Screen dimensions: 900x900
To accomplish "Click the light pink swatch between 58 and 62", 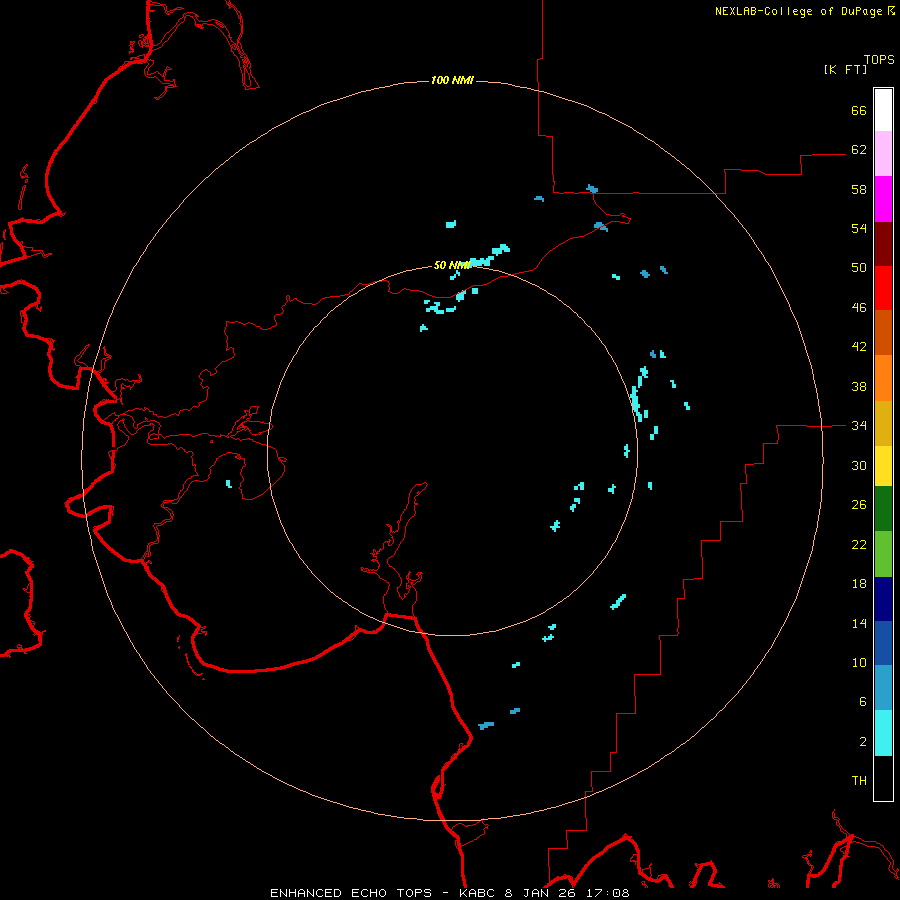I will click(x=883, y=154).
